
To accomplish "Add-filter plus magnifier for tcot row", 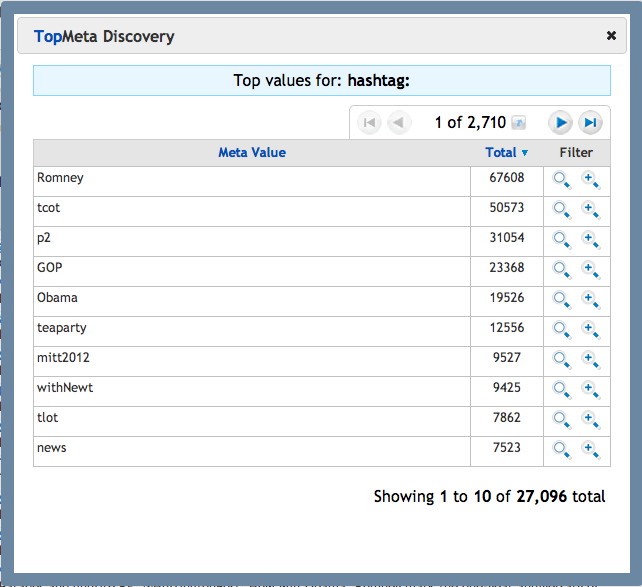I will click(x=591, y=210).
